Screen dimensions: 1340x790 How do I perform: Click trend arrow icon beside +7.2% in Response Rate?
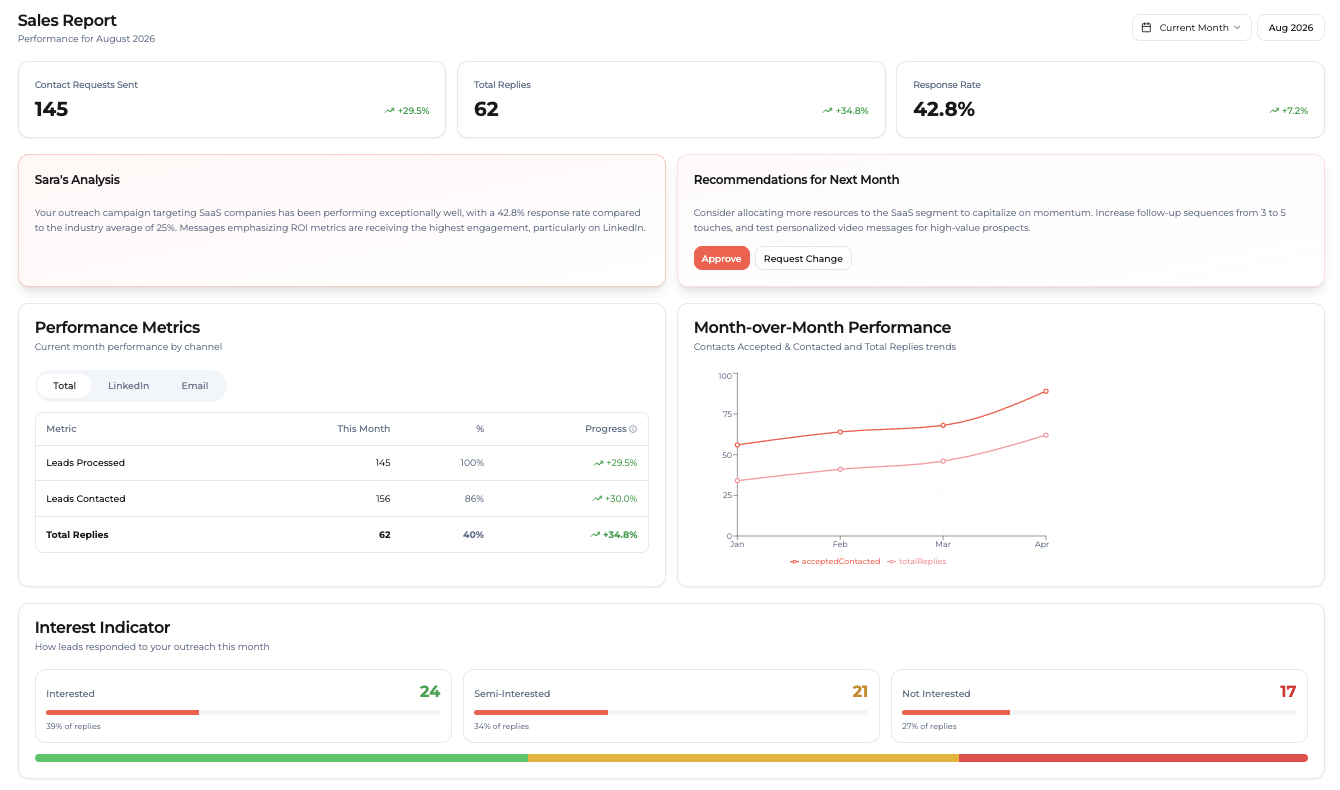[x=1275, y=111]
